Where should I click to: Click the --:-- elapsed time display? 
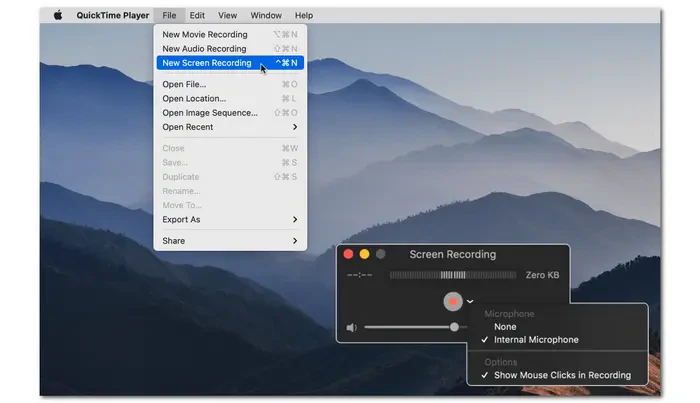point(359,275)
